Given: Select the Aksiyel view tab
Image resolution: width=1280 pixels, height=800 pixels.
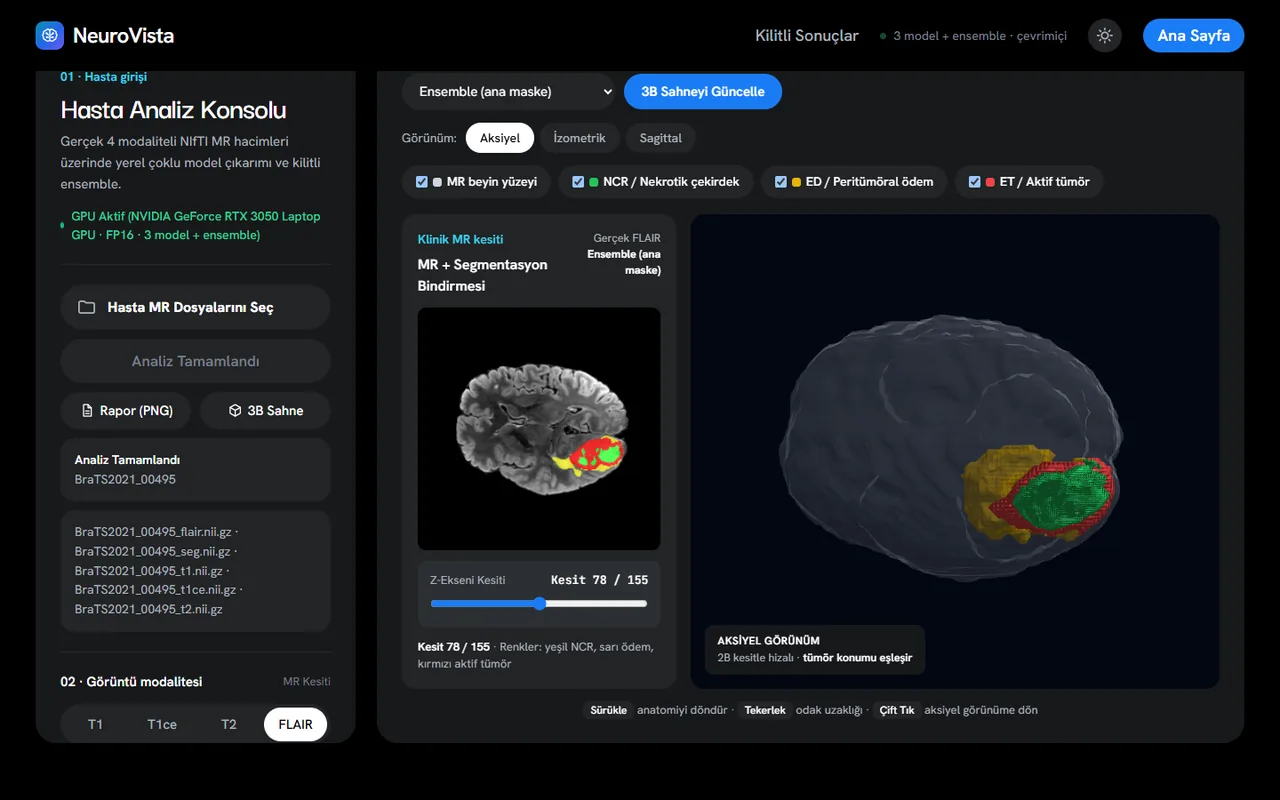Looking at the screenshot, I should (500, 138).
